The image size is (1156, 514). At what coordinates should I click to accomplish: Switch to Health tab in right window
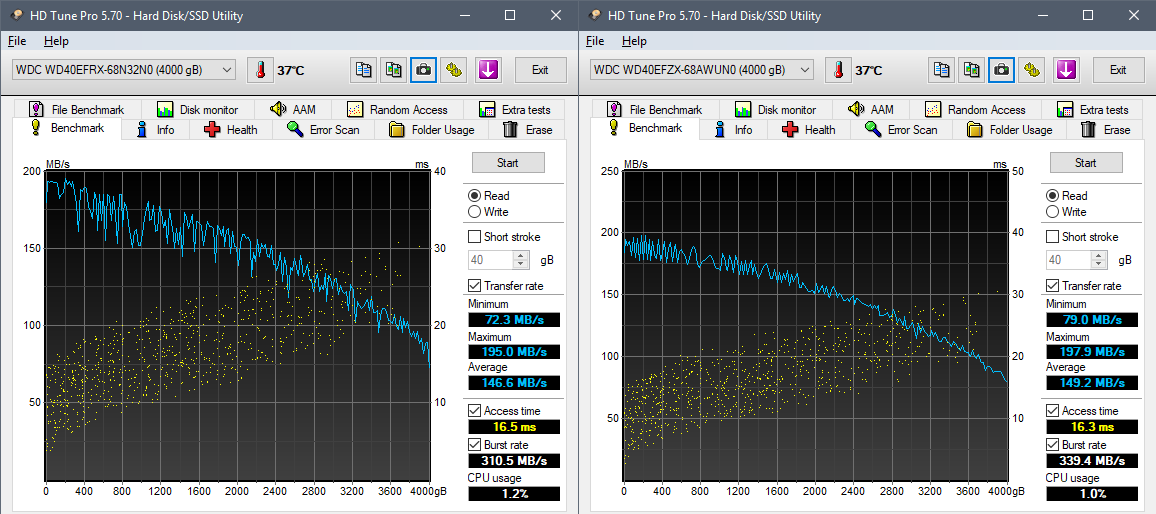809,130
